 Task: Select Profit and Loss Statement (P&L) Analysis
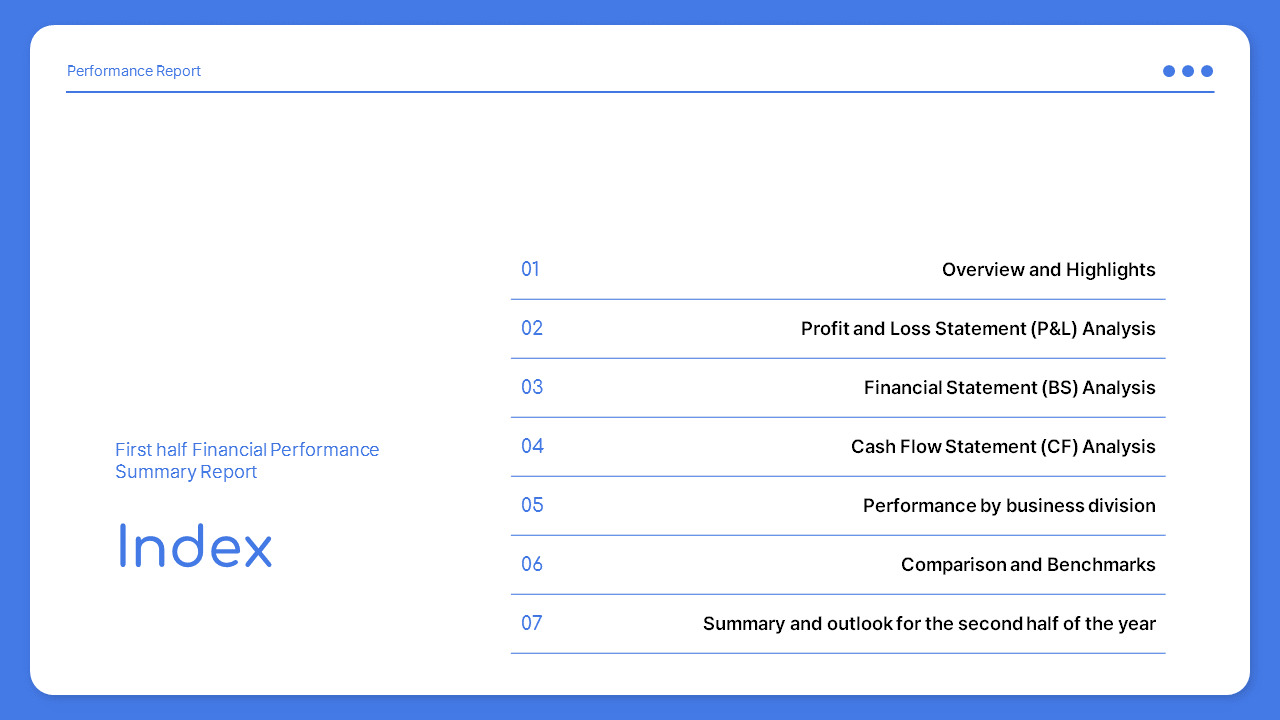click(978, 329)
